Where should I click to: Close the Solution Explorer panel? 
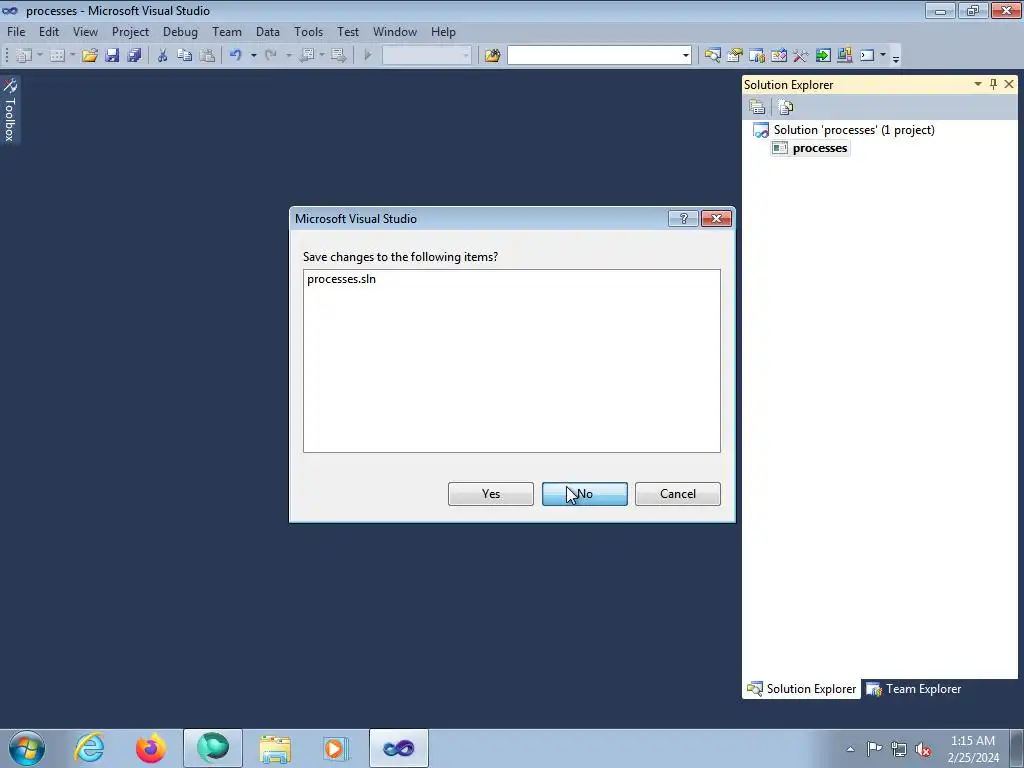tap(1009, 84)
